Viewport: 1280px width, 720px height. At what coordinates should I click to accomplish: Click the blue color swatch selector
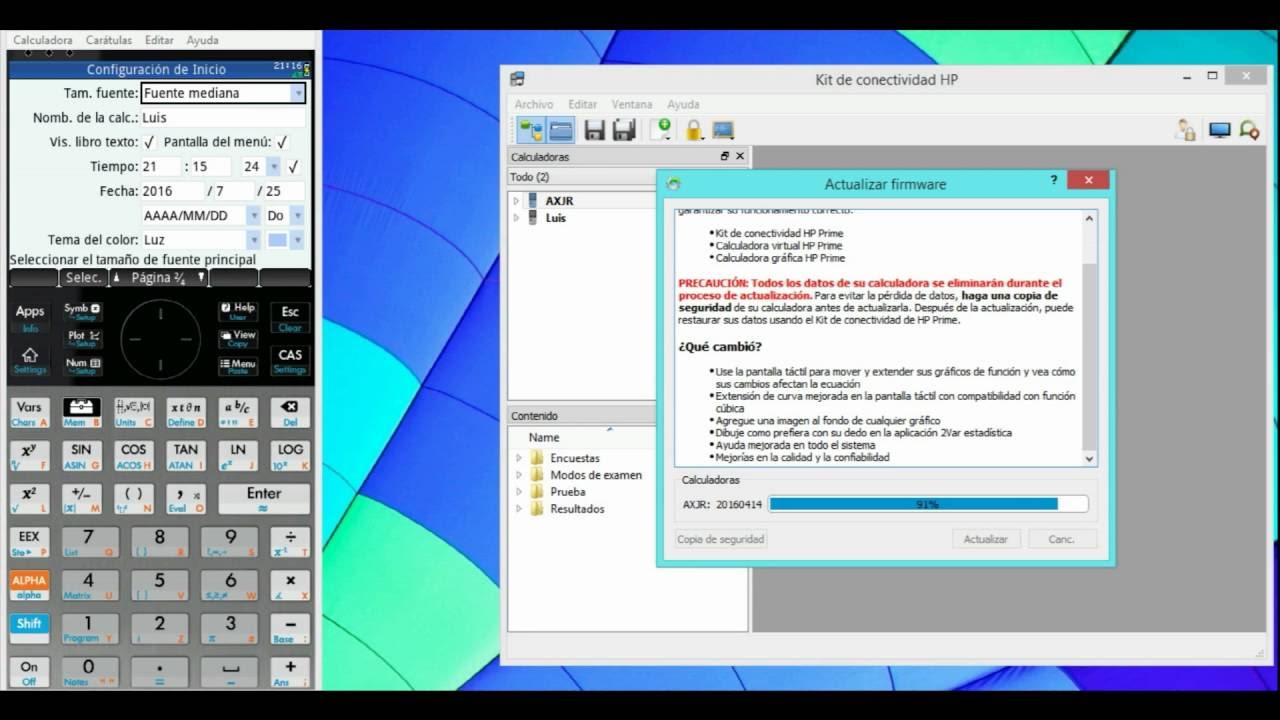click(x=285, y=240)
